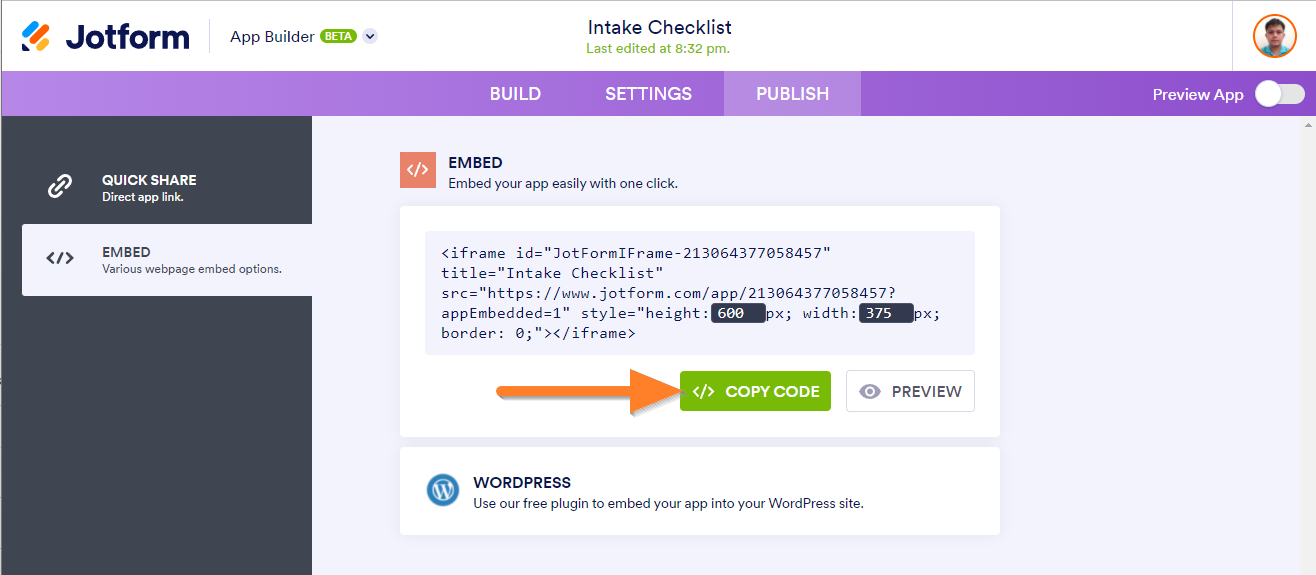Click the Embed code icon in sidebar
The height and width of the screenshot is (575, 1316).
(60, 258)
